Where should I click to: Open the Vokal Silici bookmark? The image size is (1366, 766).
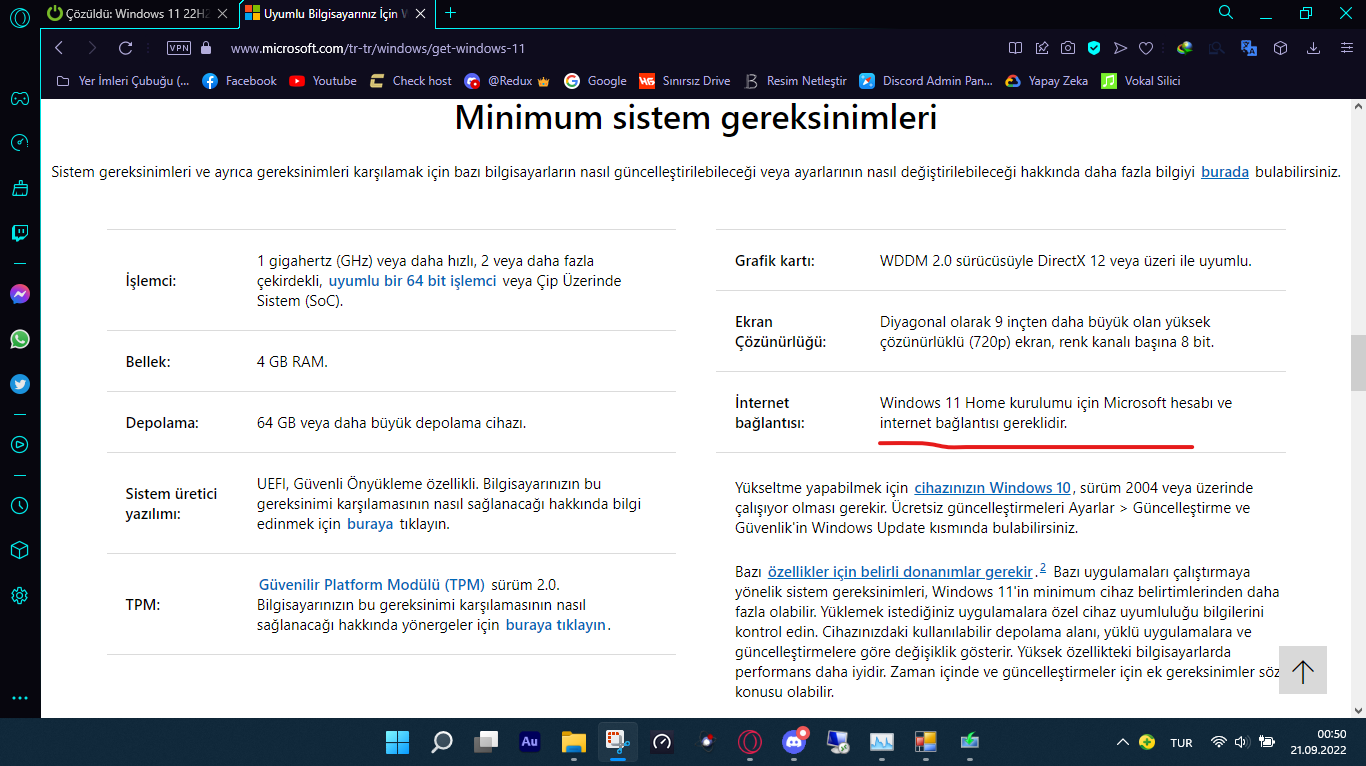tap(1141, 81)
